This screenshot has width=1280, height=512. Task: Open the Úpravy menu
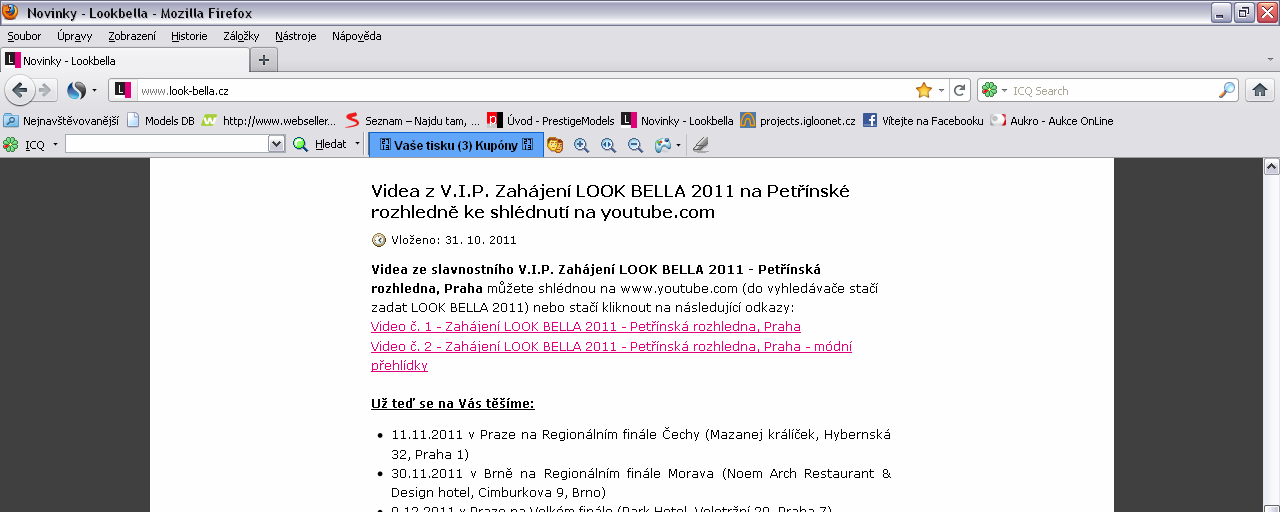(x=75, y=36)
